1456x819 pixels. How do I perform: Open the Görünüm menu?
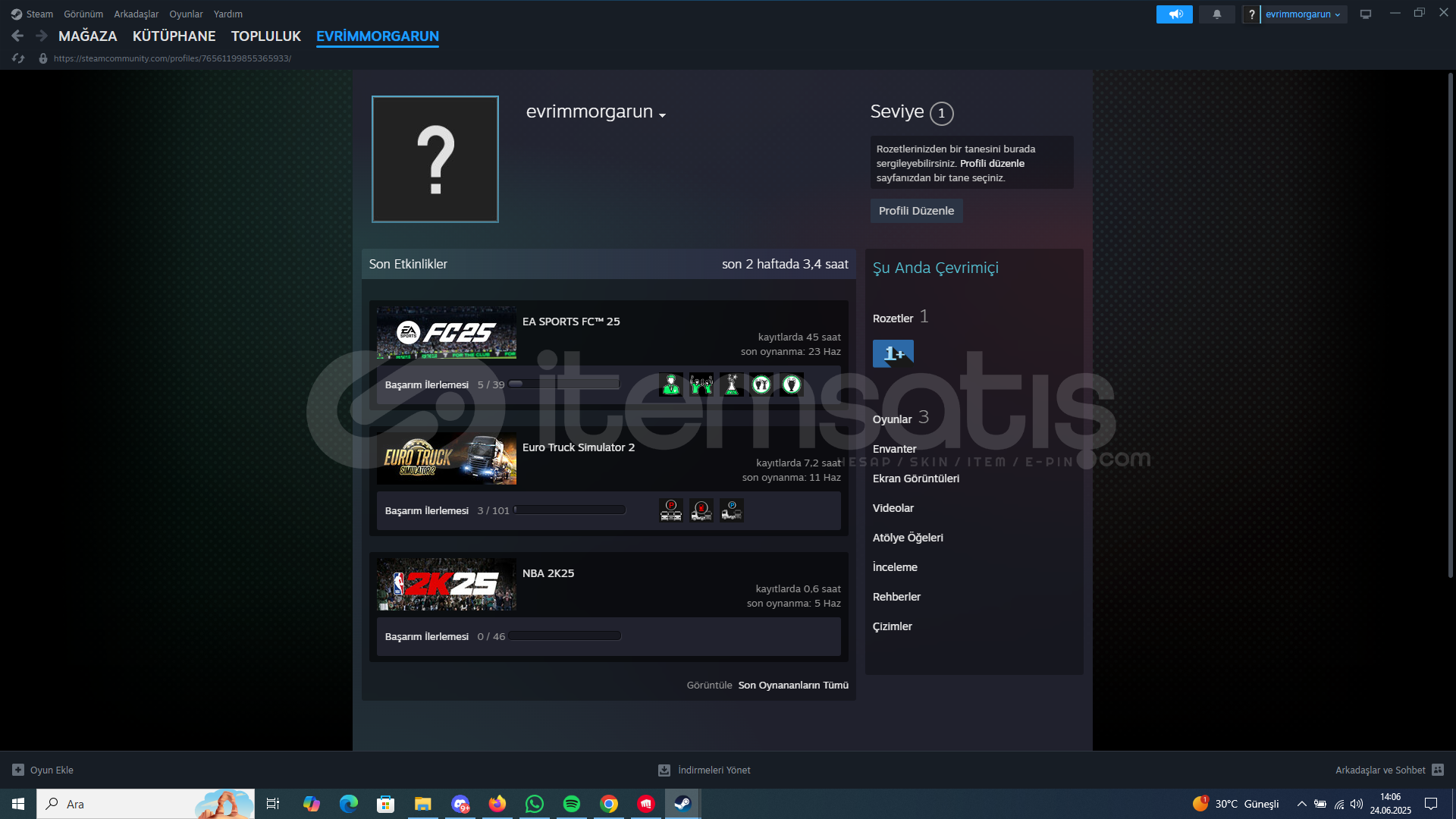point(83,14)
